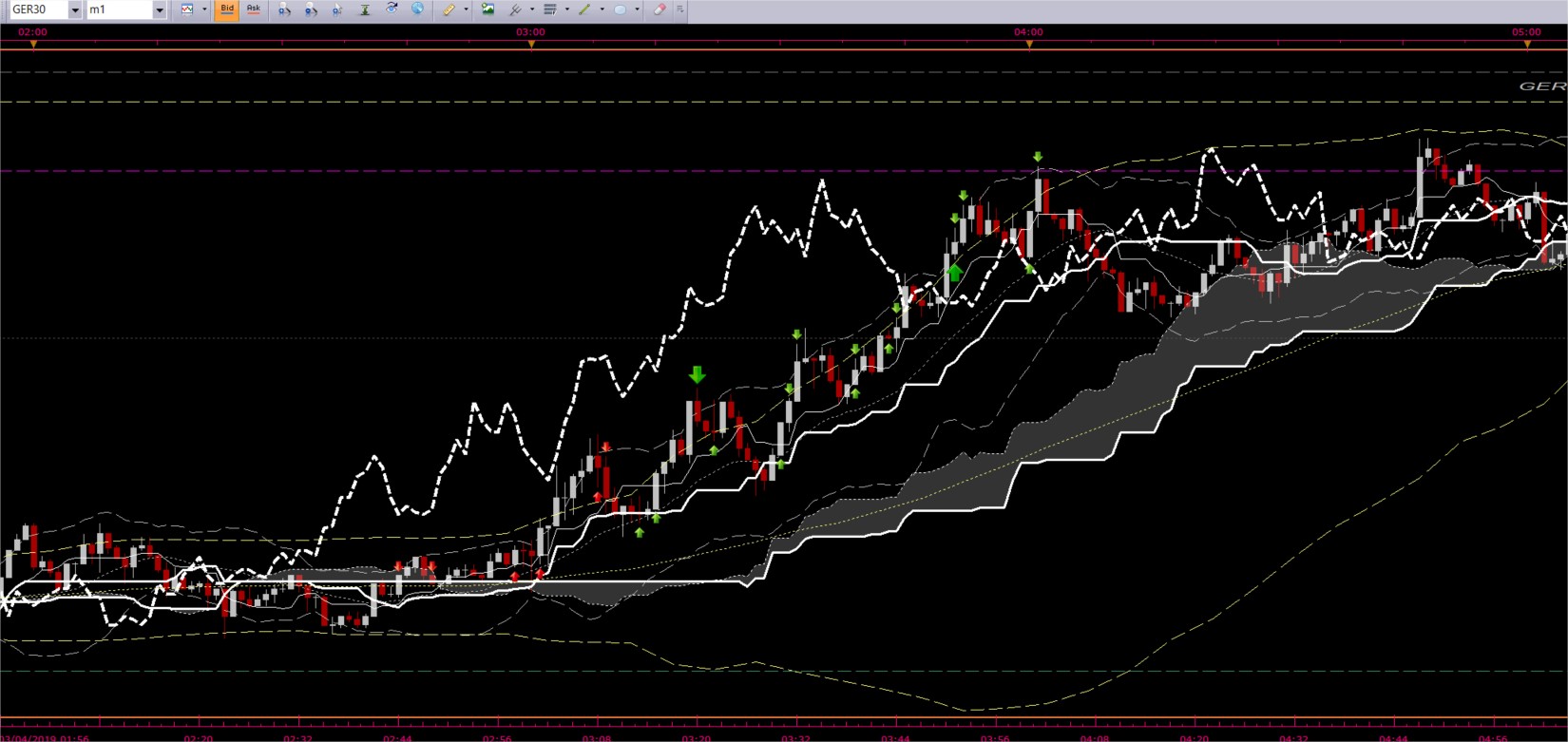Expand the trend line dropdown arrow

coord(602,10)
